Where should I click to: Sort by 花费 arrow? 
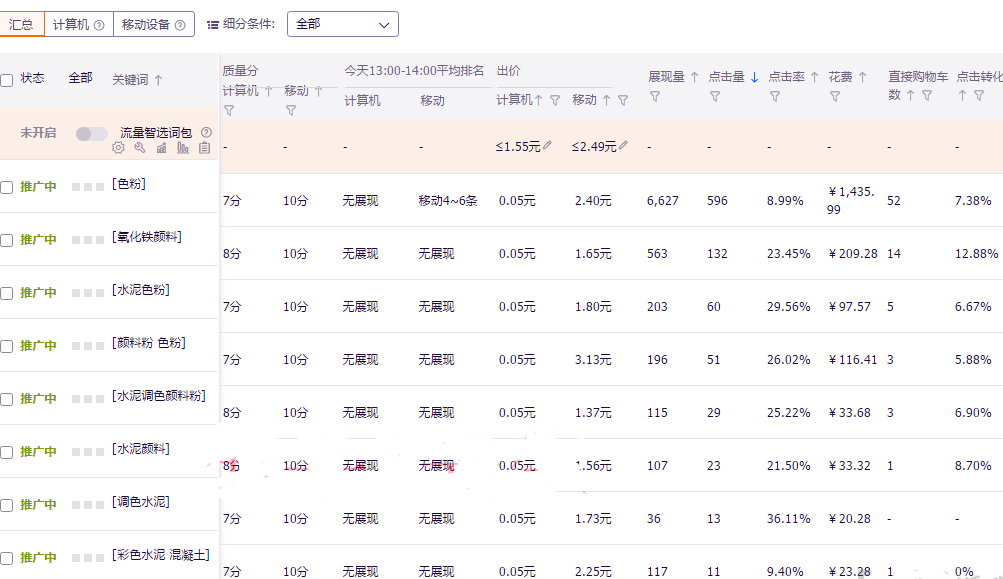point(862,77)
